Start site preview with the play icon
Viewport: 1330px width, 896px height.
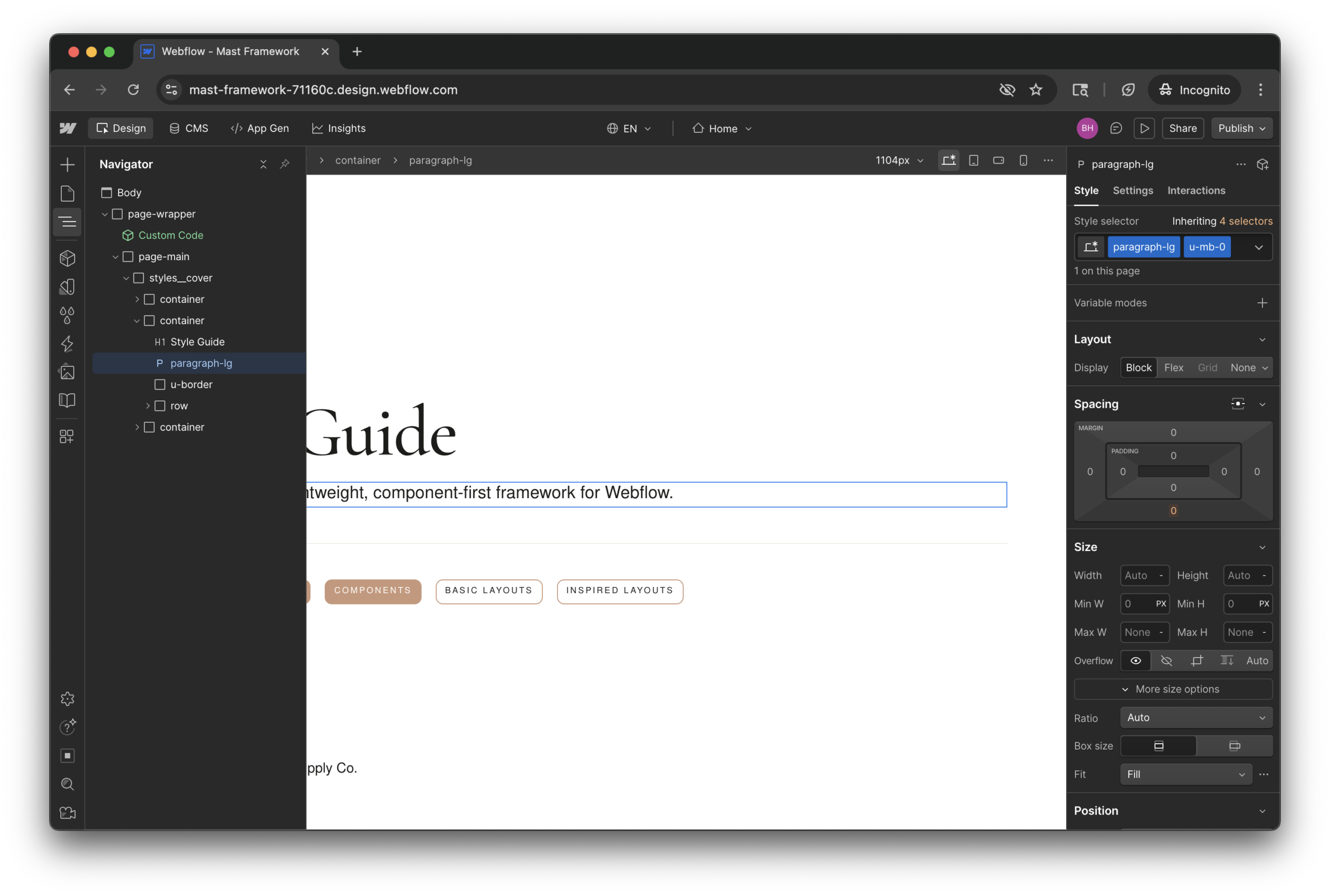[1144, 128]
